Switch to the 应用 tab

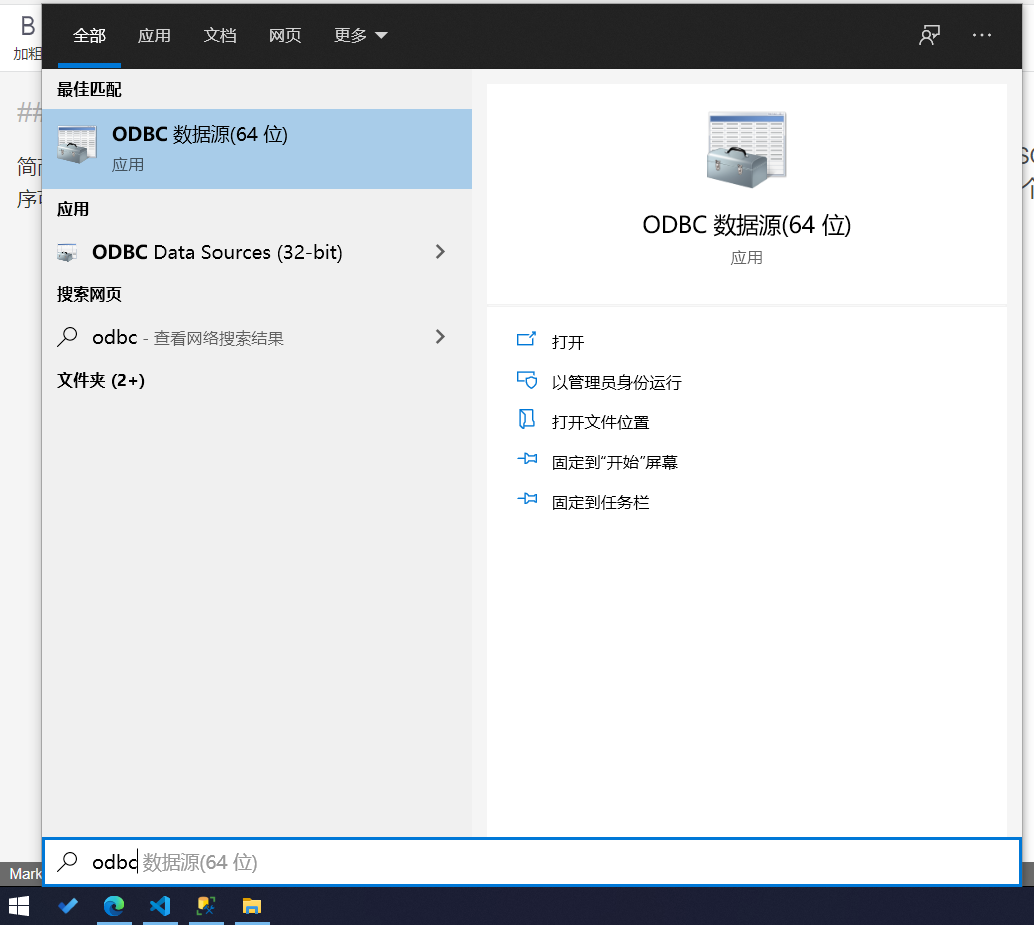[x=154, y=35]
